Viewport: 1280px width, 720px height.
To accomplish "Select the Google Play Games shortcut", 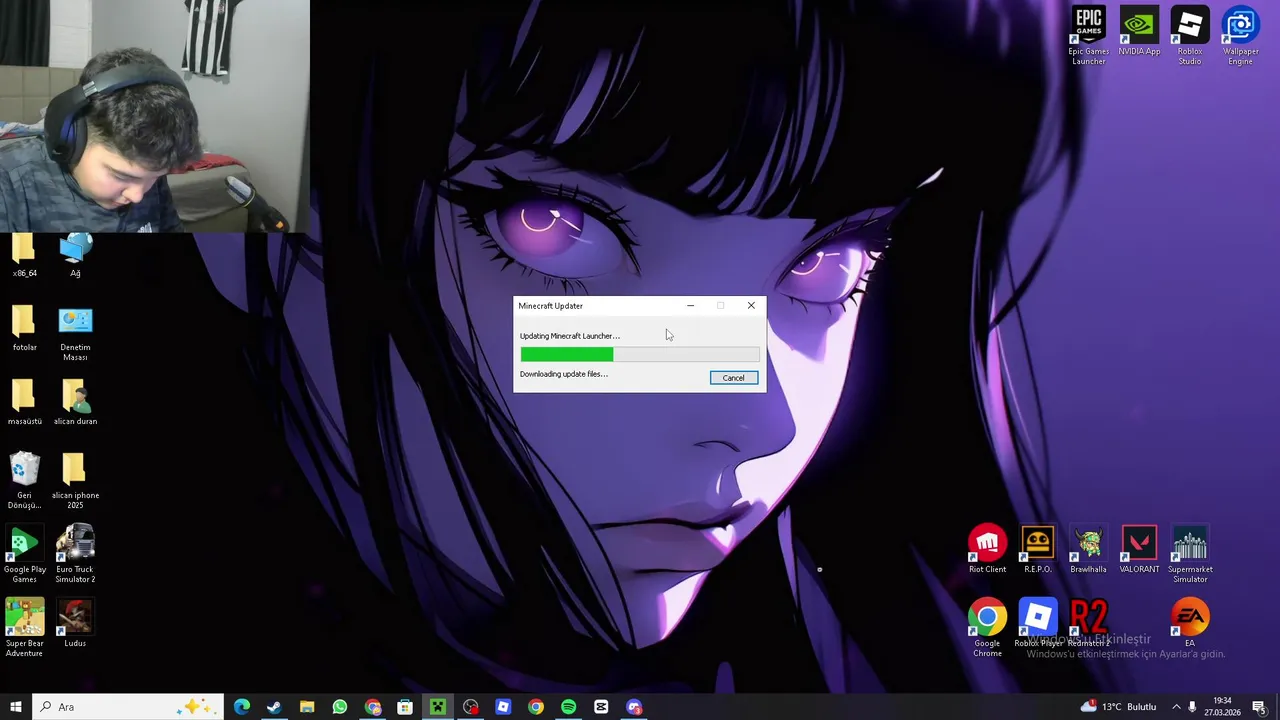I will (24, 554).
